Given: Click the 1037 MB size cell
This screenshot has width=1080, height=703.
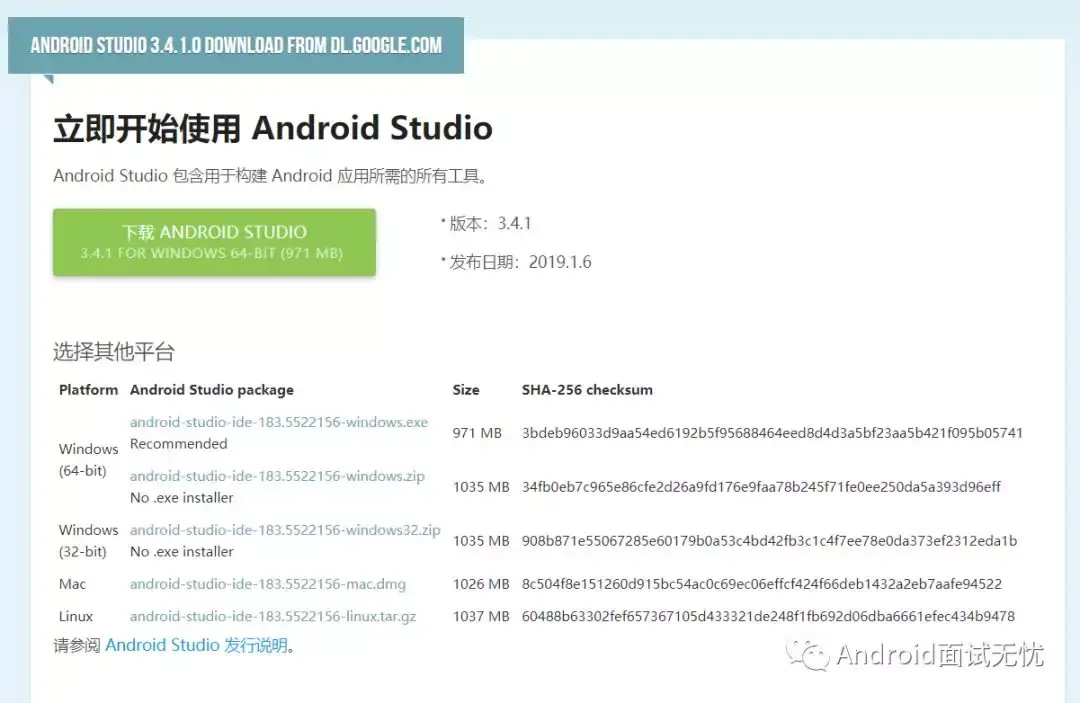Looking at the screenshot, I should (x=481, y=616).
